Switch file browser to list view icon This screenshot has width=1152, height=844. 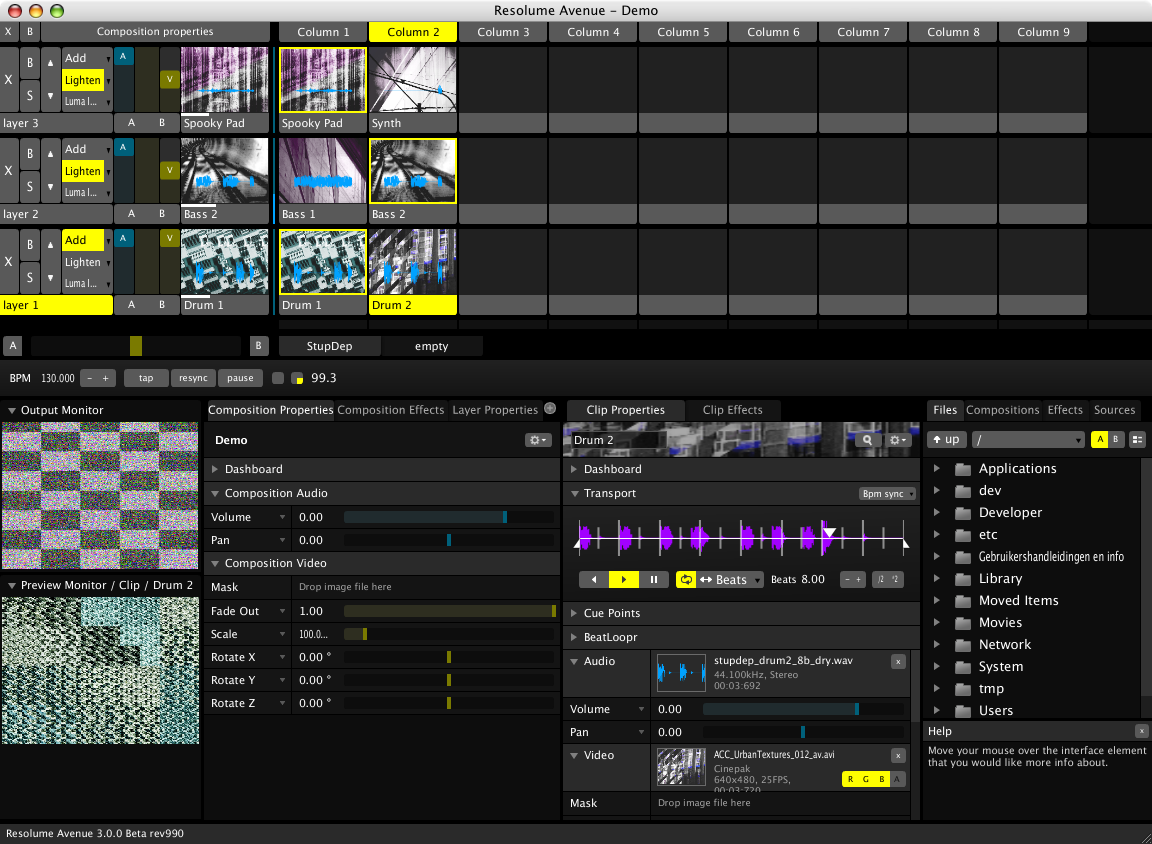(1137, 439)
